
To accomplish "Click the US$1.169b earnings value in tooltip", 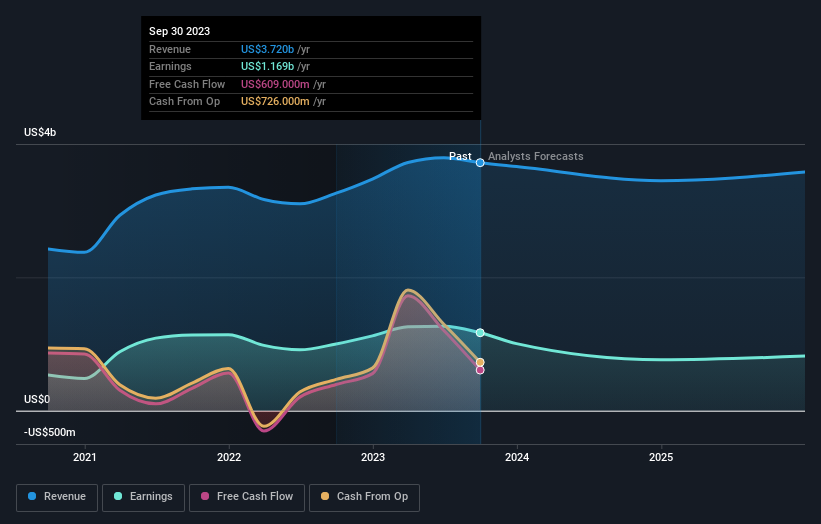I will [x=268, y=66].
